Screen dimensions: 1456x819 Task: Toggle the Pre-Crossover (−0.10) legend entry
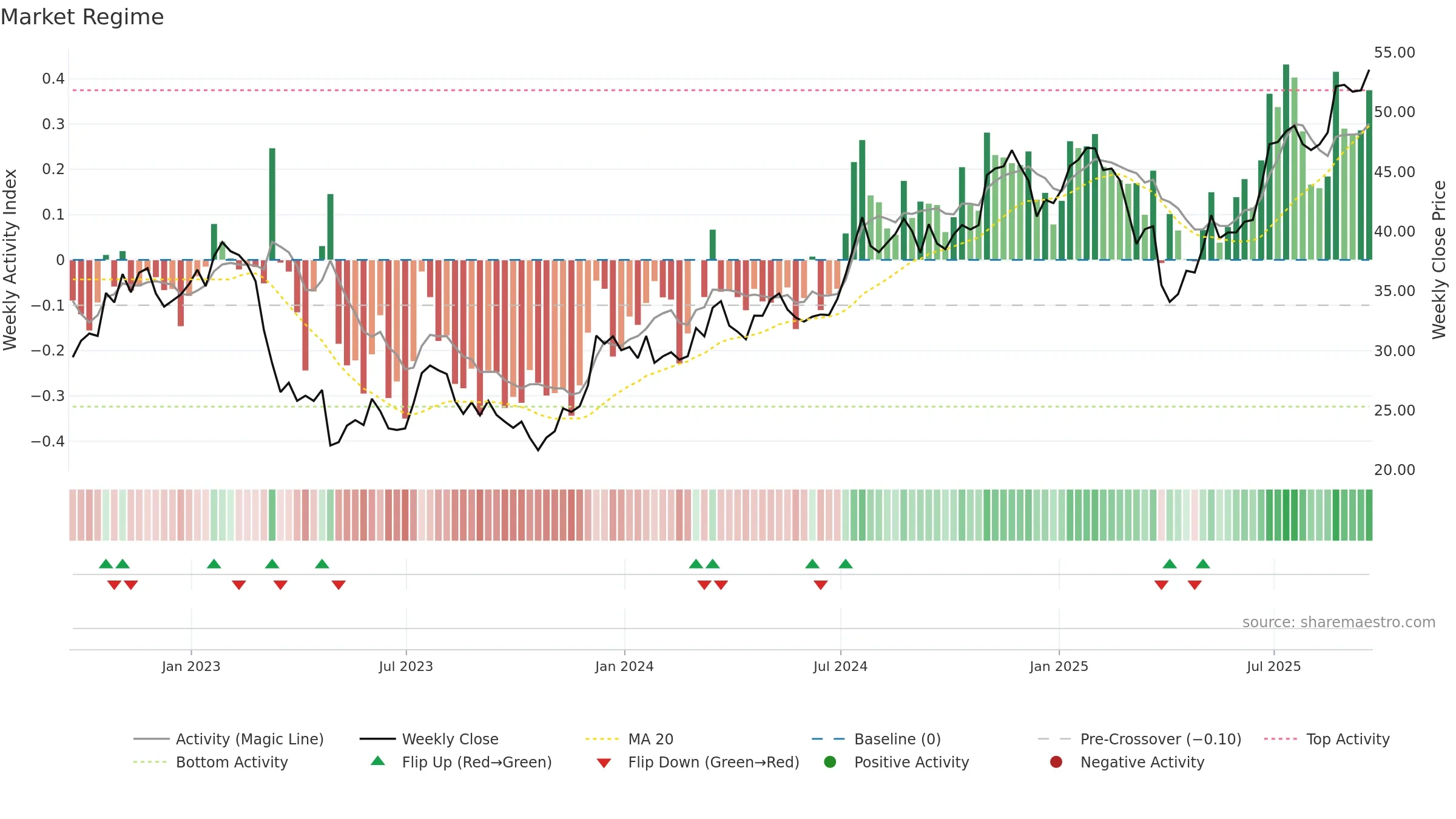tap(1139, 739)
